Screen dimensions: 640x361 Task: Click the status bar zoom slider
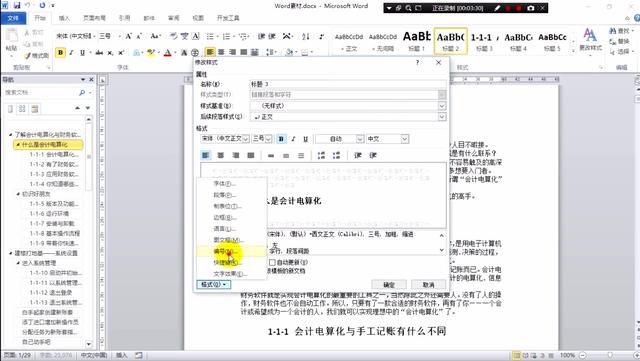point(610,355)
